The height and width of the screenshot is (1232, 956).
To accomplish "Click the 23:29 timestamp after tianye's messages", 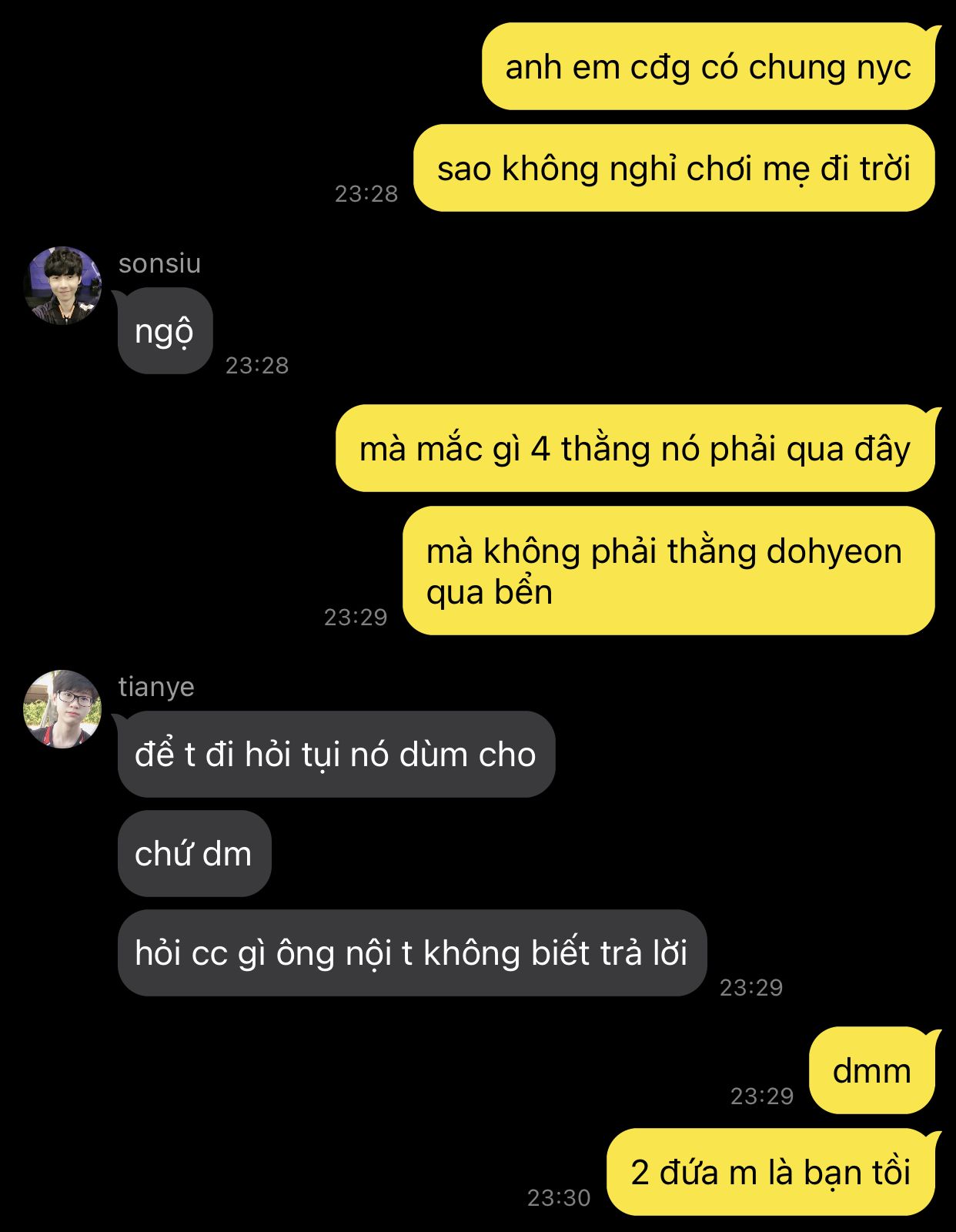I will click(x=751, y=987).
